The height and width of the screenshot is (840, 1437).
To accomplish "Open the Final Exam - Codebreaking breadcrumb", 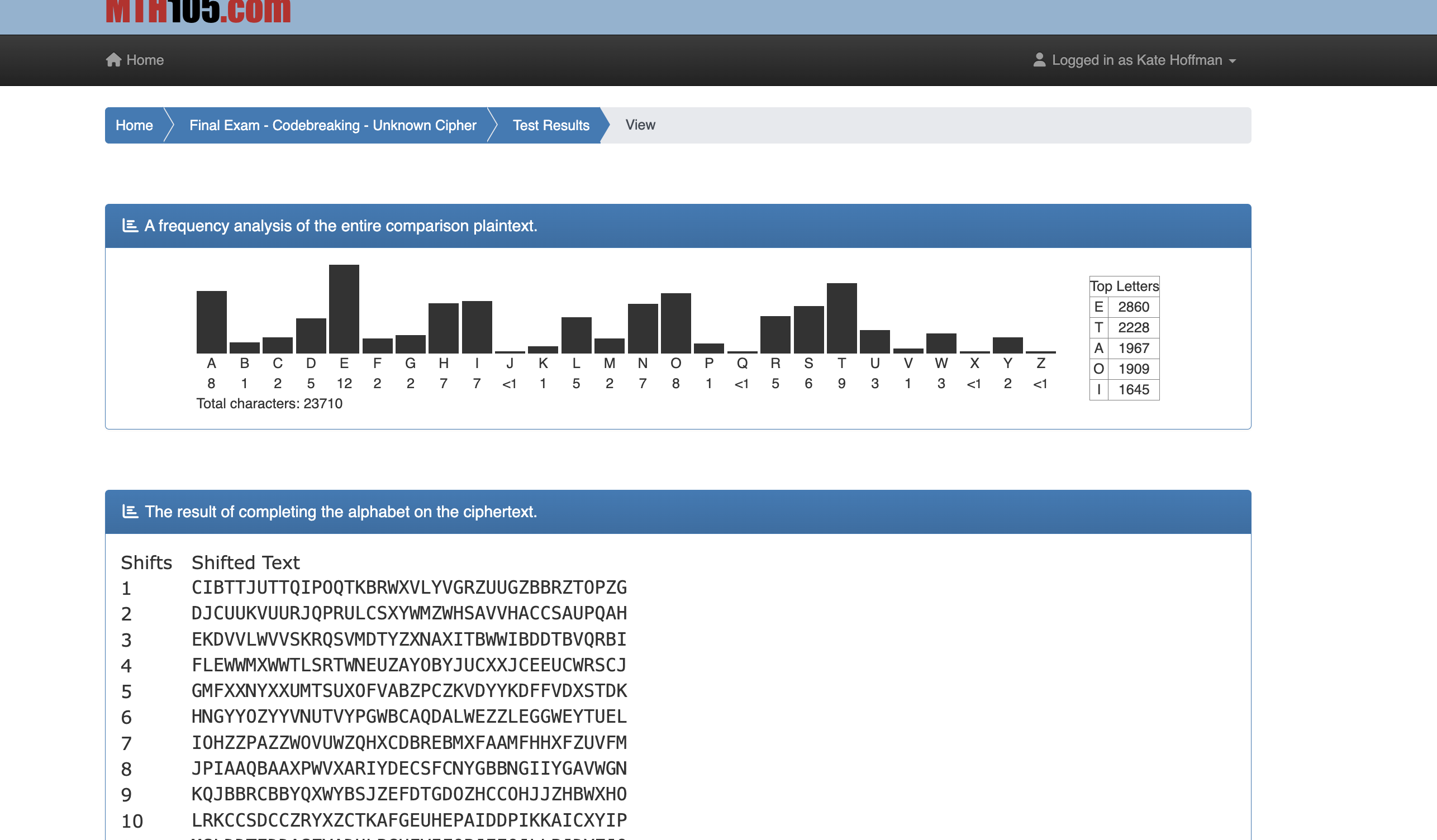I will click(x=332, y=125).
